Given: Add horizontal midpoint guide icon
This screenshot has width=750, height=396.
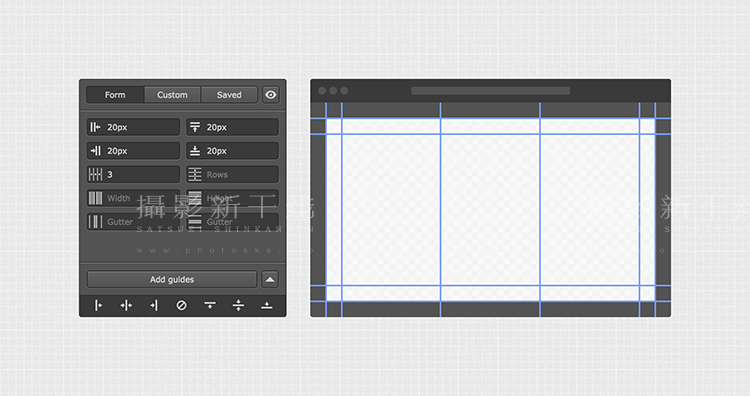Looking at the screenshot, I should (x=238, y=305).
